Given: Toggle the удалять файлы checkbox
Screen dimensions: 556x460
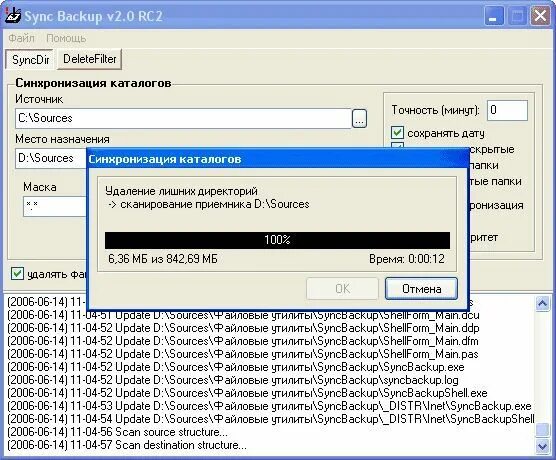Looking at the screenshot, I should (x=17, y=274).
